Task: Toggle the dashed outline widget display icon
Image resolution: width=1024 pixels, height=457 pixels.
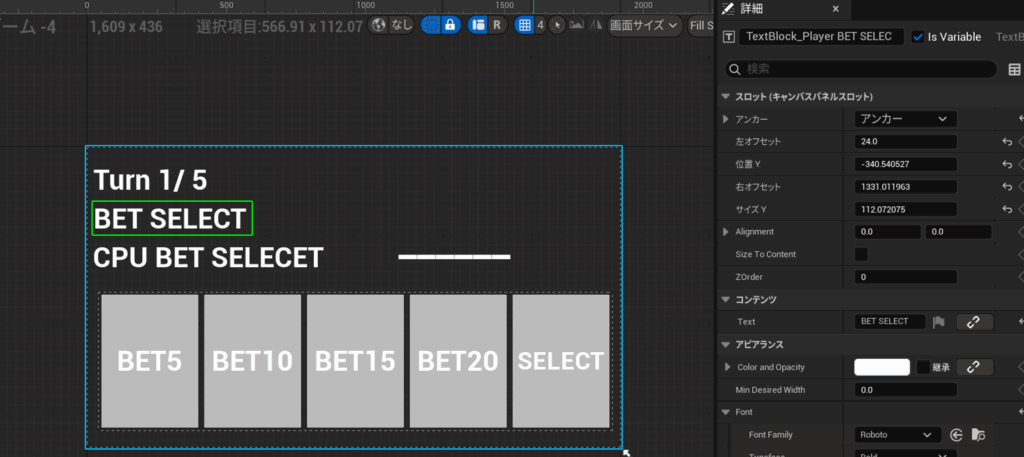Action: point(432,25)
